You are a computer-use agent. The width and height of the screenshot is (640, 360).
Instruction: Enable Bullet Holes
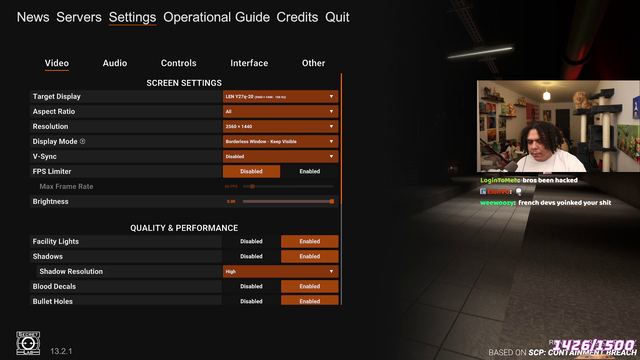click(x=309, y=301)
